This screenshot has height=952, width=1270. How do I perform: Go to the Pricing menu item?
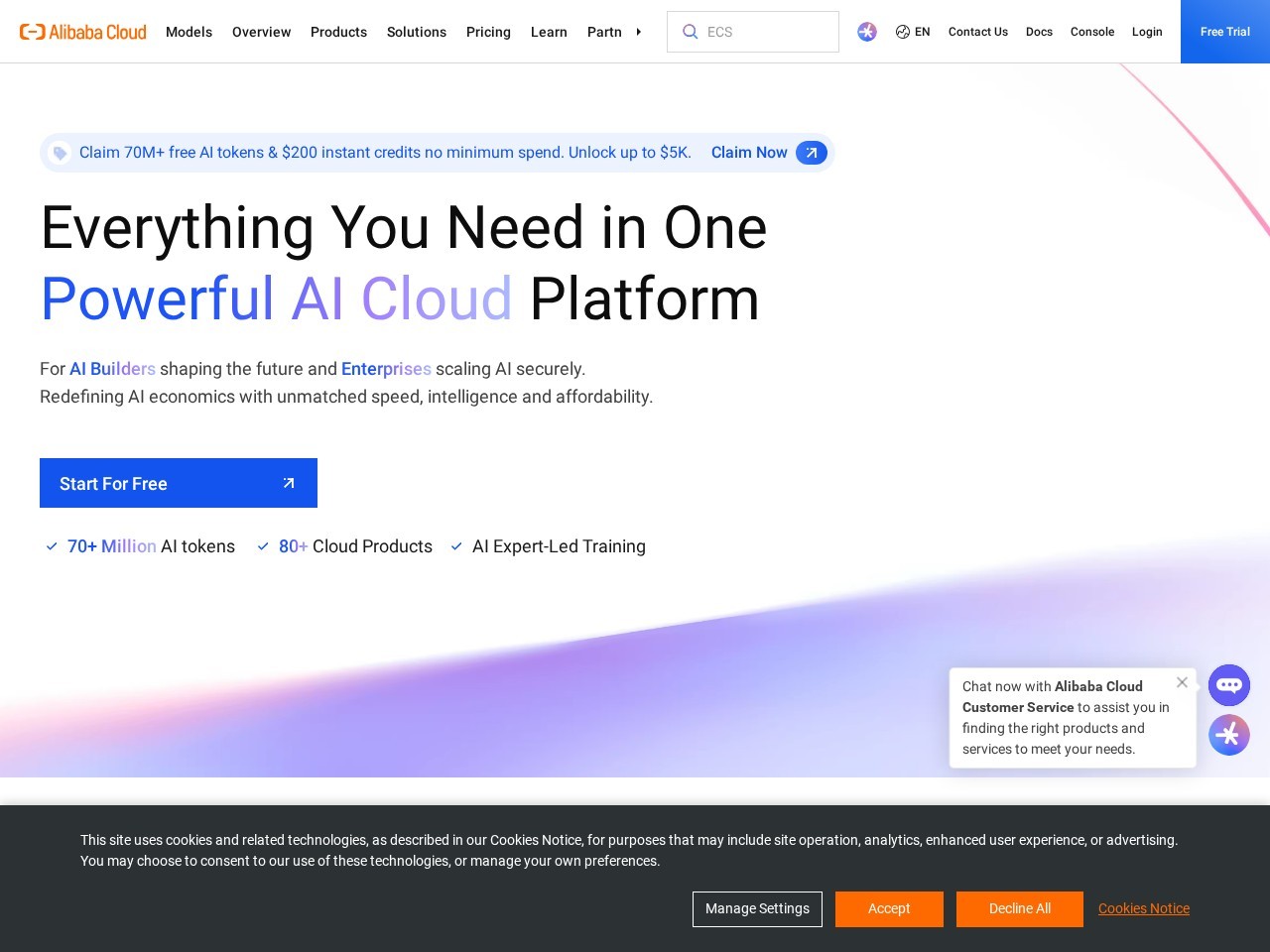click(488, 32)
